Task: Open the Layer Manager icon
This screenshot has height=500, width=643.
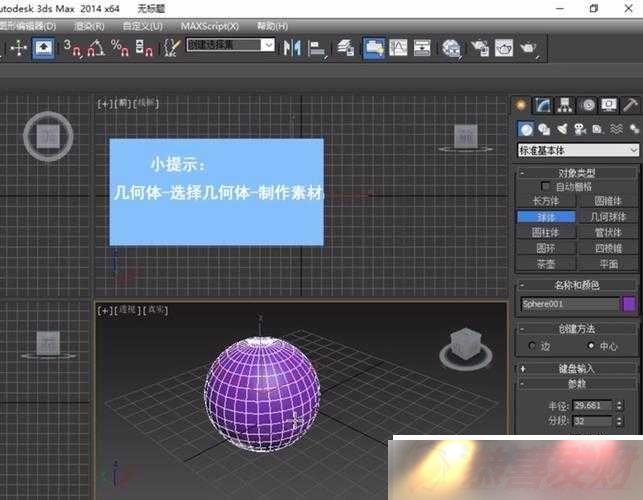Action: [x=346, y=48]
